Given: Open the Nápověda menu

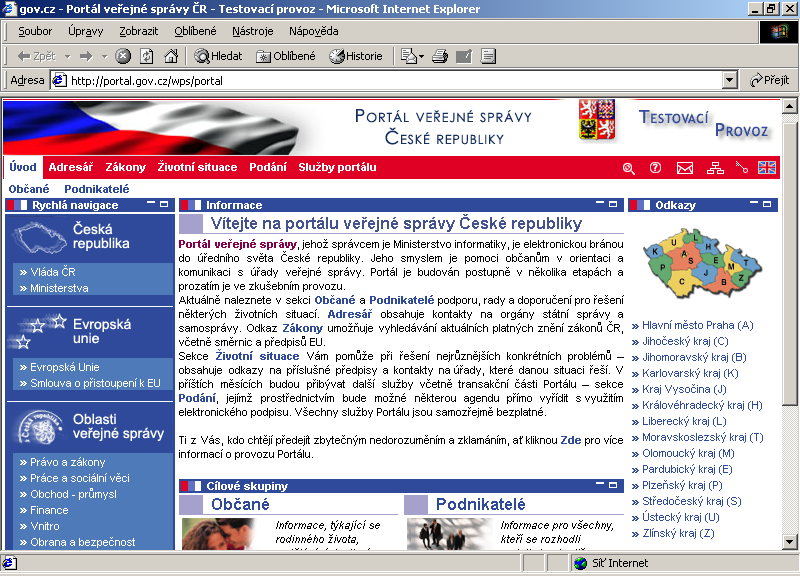Looking at the screenshot, I should pos(314,31).
